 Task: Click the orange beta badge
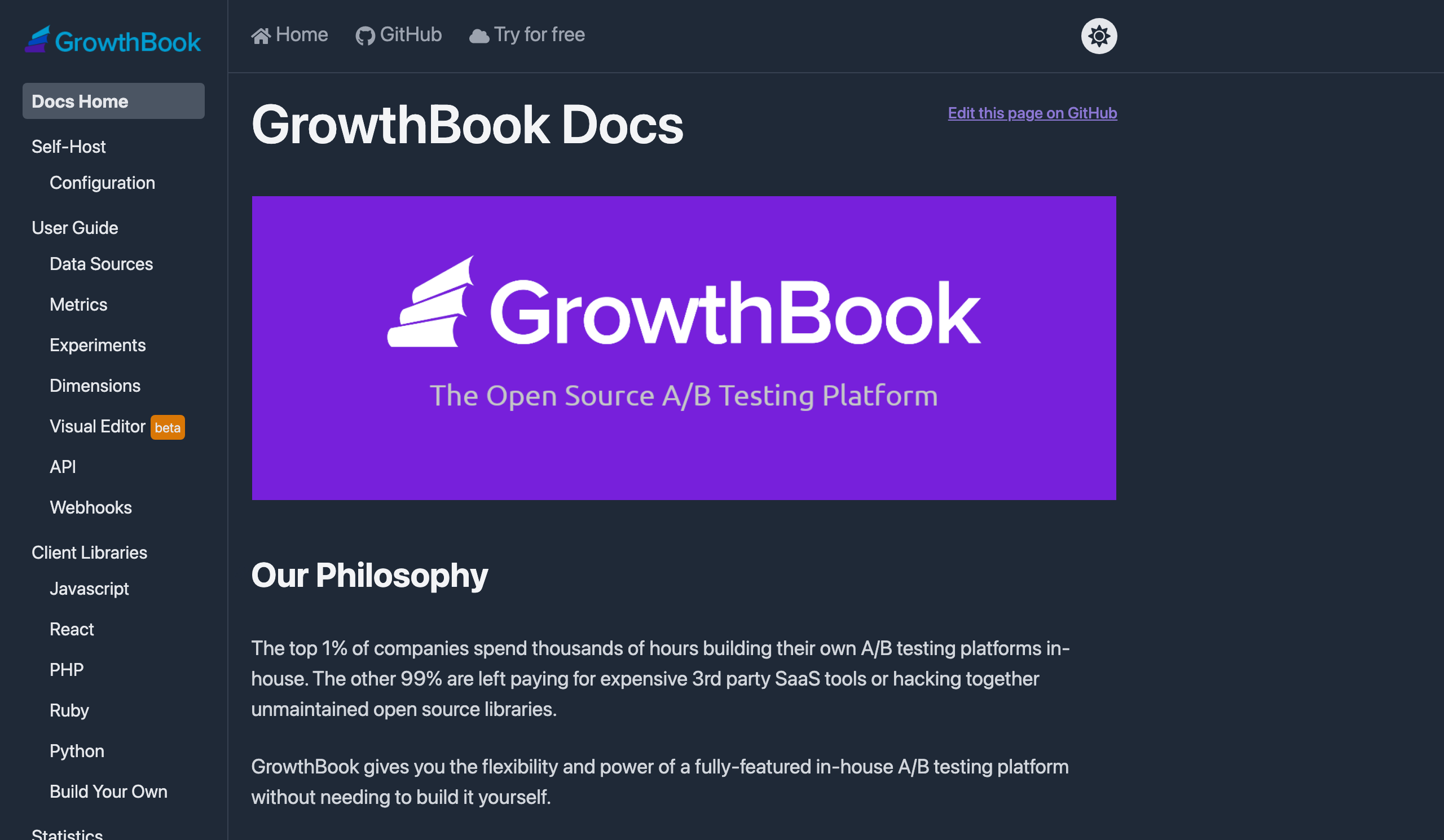point(168,427)
